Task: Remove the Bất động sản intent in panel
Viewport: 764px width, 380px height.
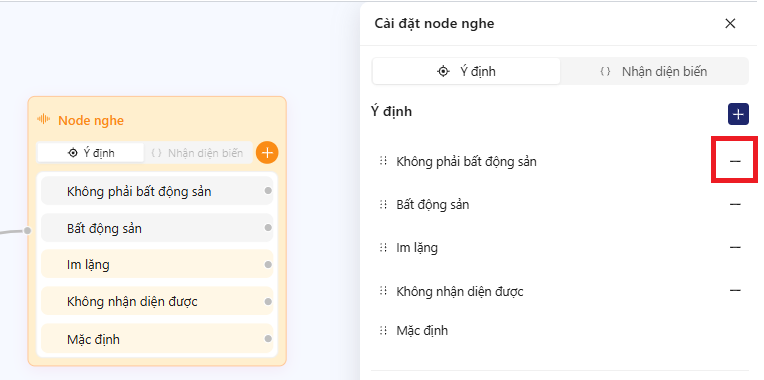Action: click(735, 204)
